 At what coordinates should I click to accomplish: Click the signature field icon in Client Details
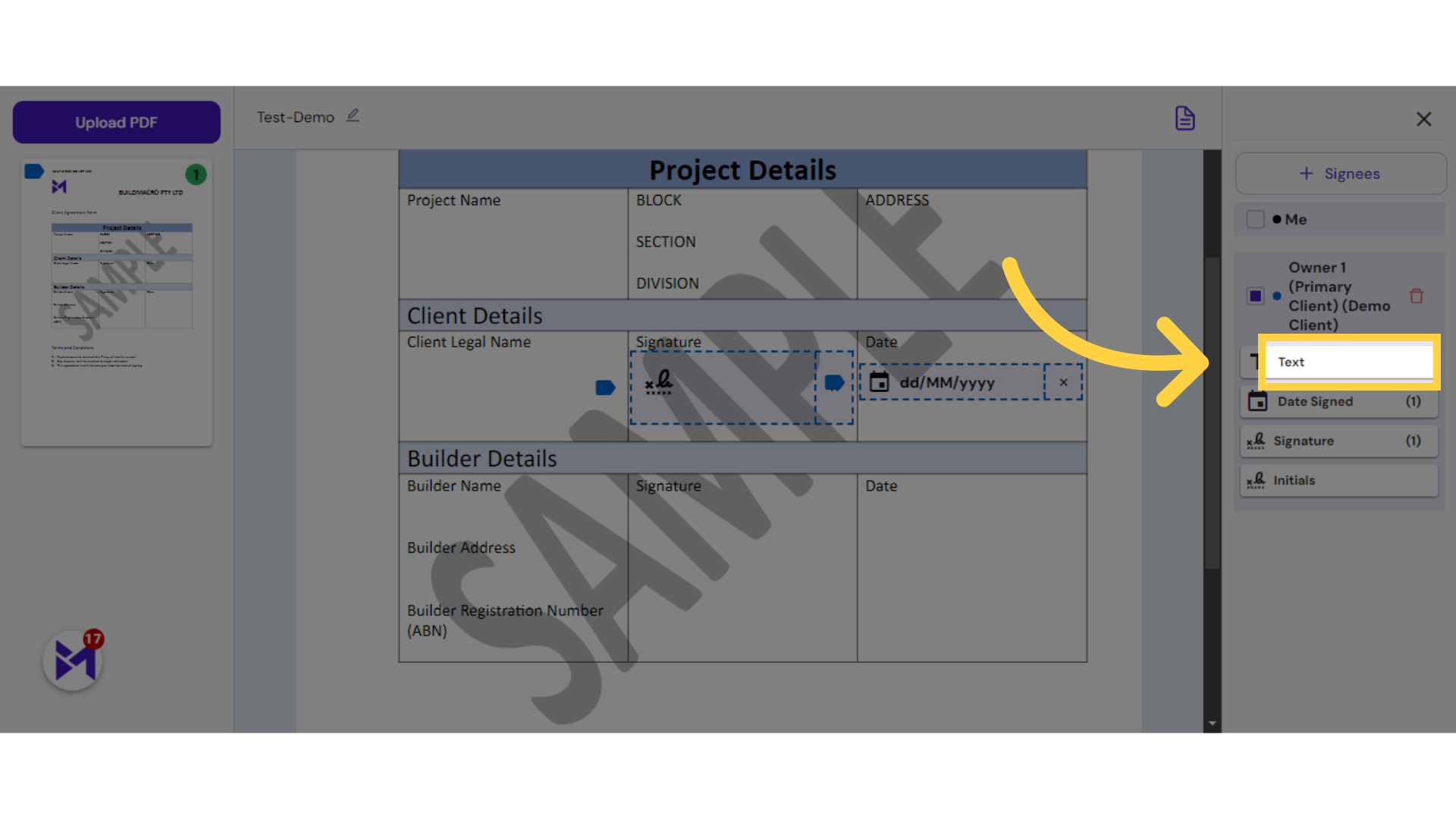tap(659, 383)
